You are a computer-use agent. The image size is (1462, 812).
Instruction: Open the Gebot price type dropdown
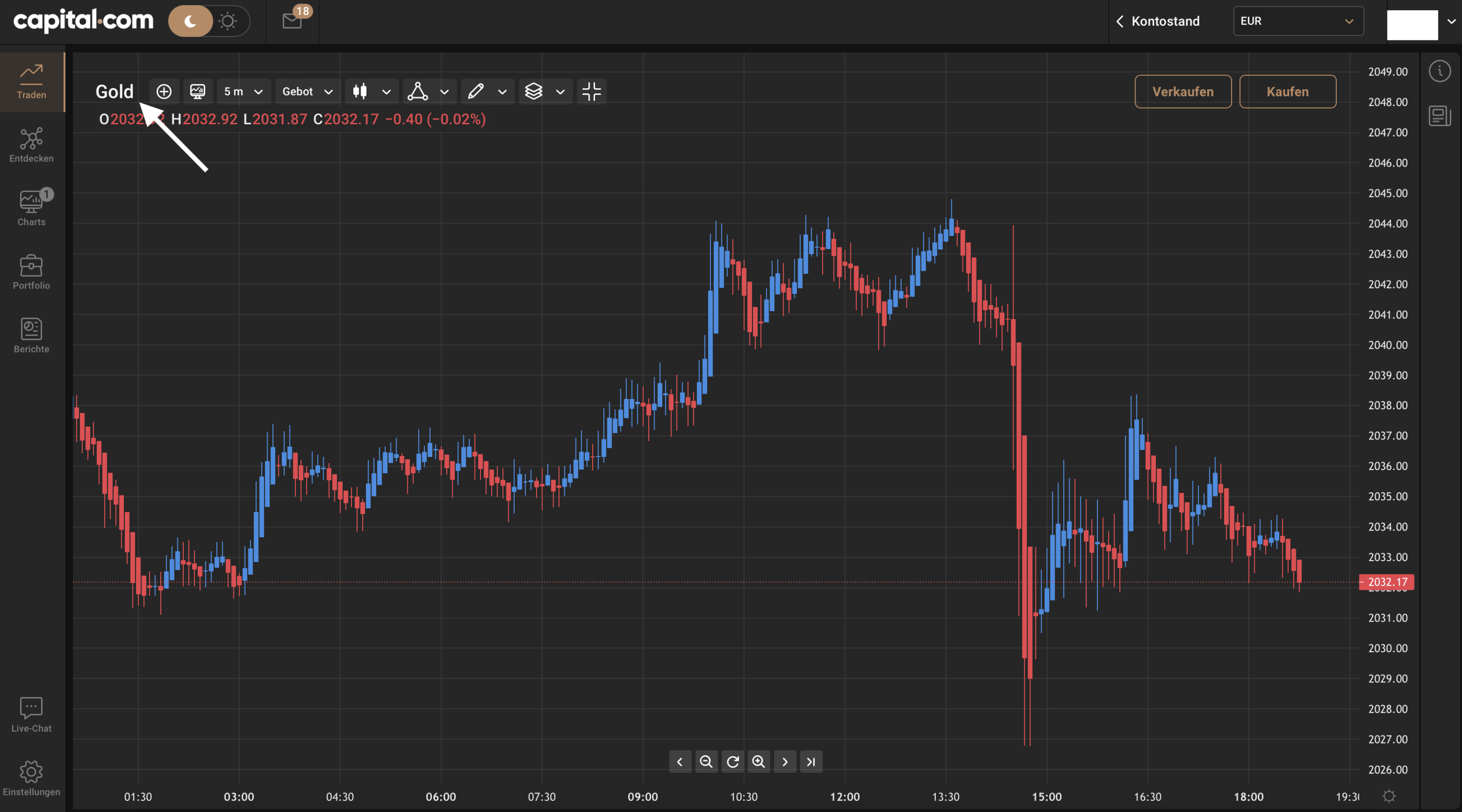308,92
